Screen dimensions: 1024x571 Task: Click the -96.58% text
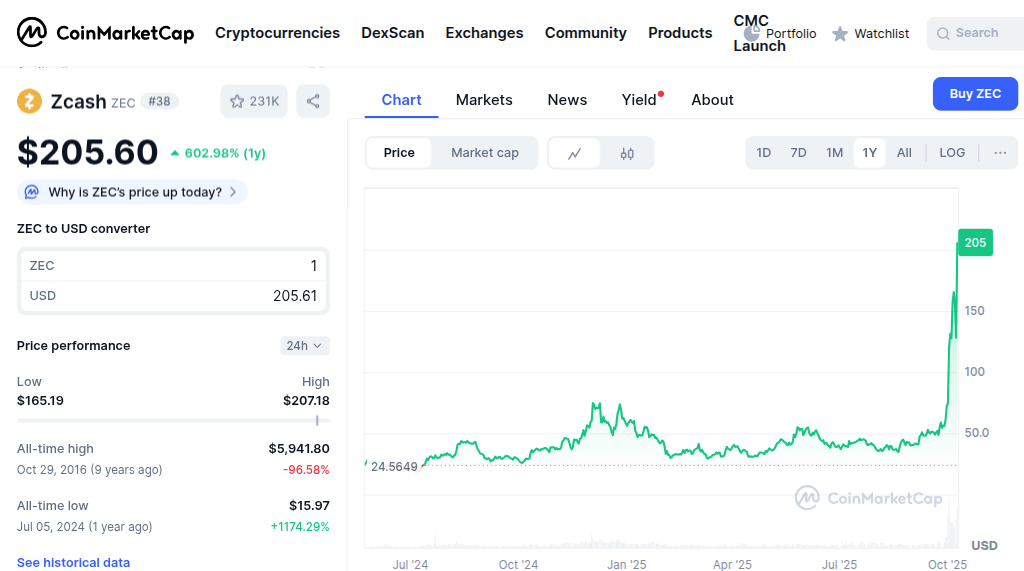coord(306,470)
